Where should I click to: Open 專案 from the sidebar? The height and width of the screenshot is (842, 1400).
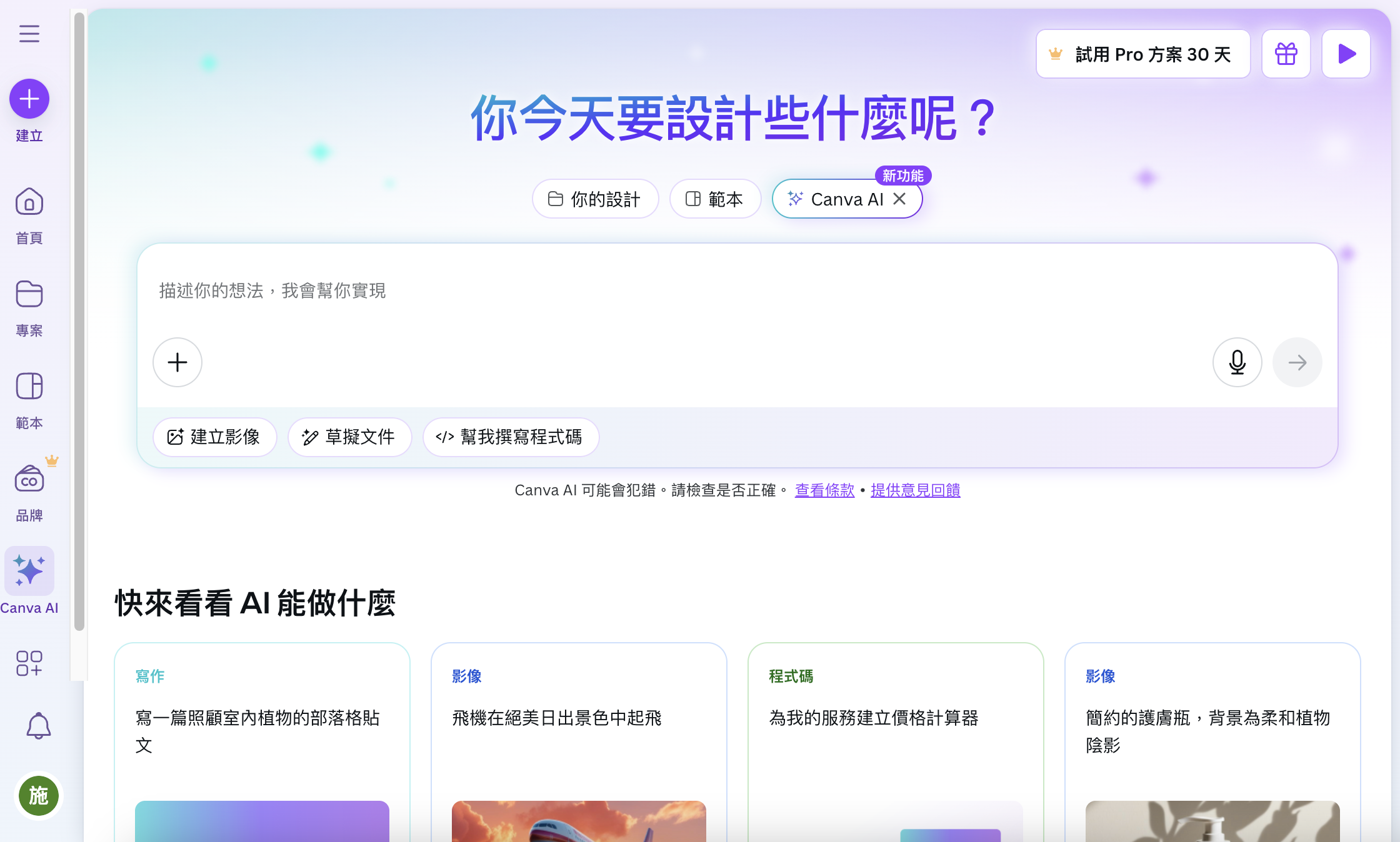point(29,294)
